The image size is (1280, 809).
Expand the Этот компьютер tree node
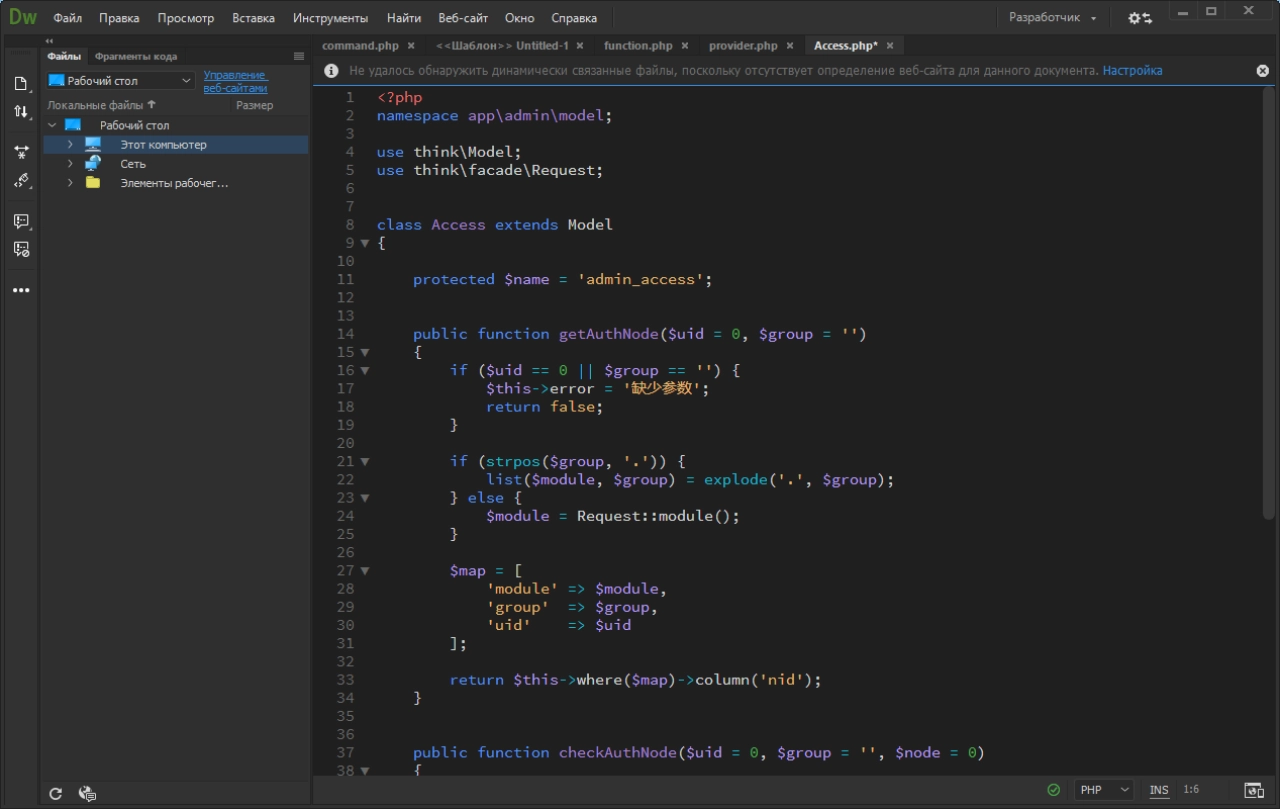tap(70, 144)
